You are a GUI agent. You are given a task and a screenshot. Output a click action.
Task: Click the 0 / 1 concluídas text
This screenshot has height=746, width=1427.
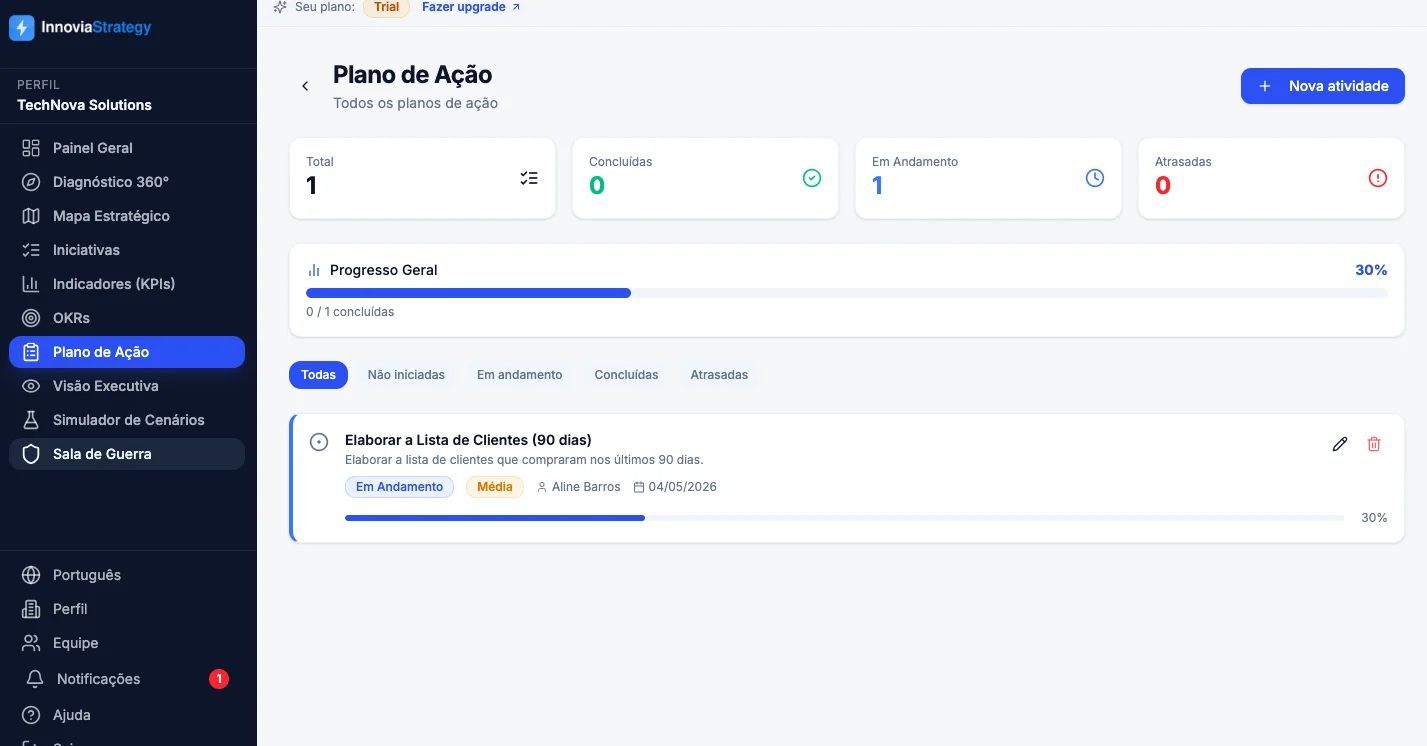click(350, 312)
